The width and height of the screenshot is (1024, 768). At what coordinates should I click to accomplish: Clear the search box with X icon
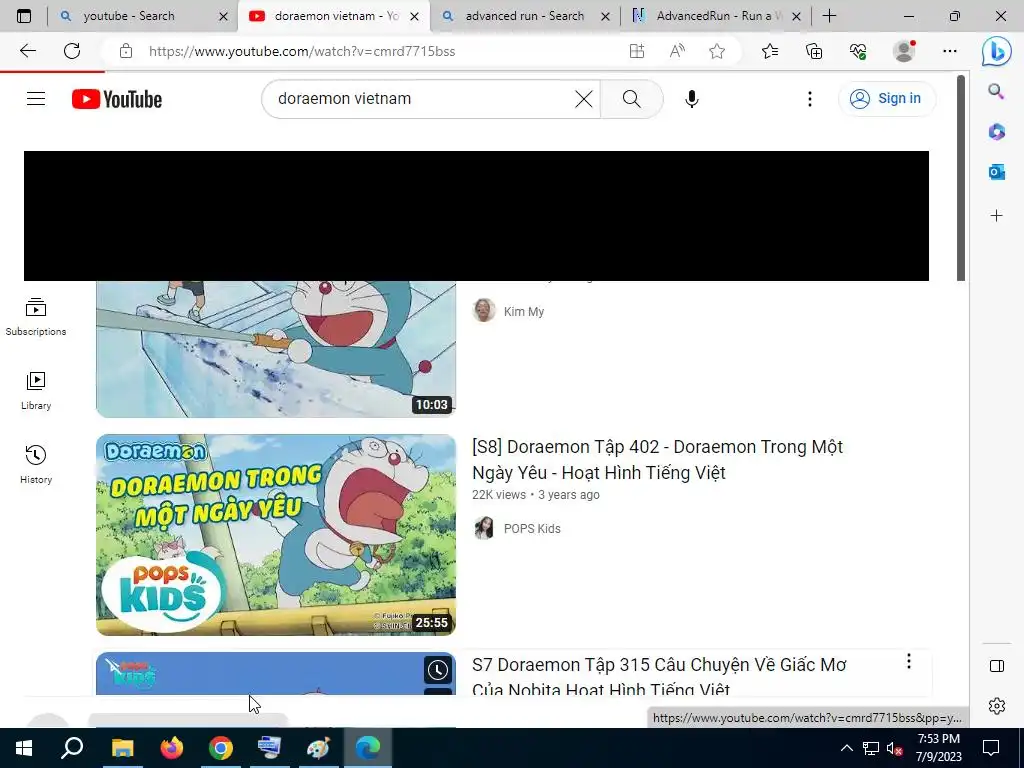coord(584,99)
